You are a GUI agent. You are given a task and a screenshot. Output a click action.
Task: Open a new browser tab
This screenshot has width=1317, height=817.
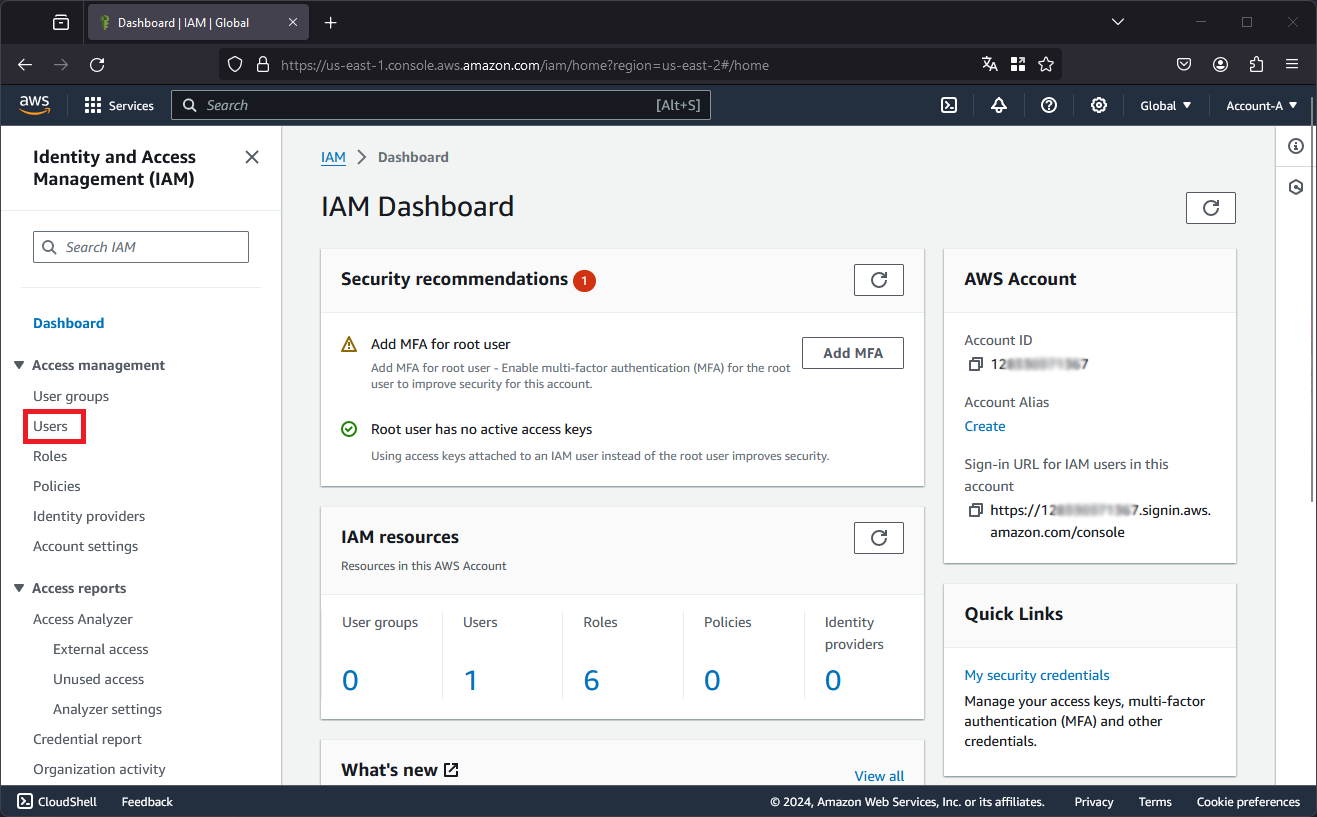click(x=331, y=22)
